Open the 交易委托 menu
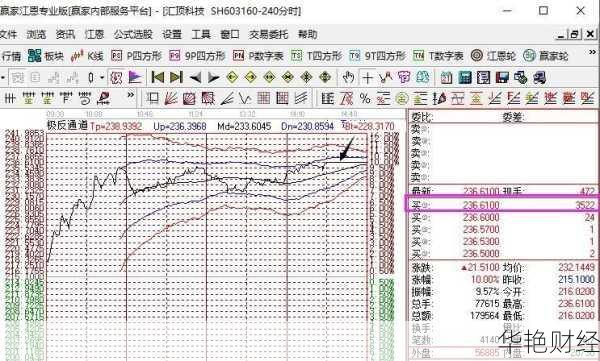This screenshot has height=361, width=600. (x=269, y=34)
